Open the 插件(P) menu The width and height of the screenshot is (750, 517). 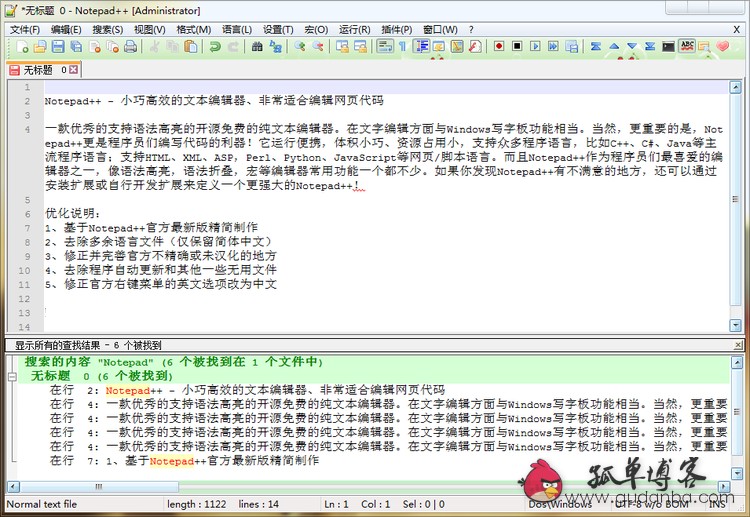tap(397, 30)
